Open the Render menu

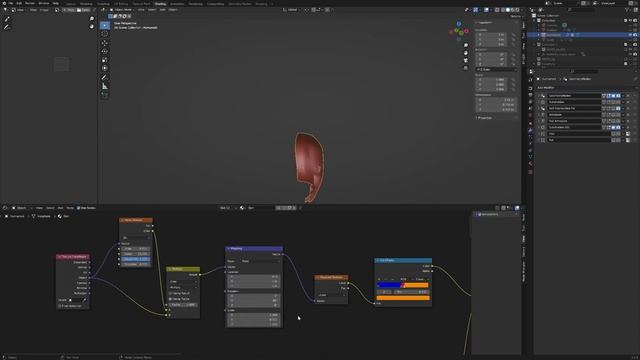coord(30,3)
